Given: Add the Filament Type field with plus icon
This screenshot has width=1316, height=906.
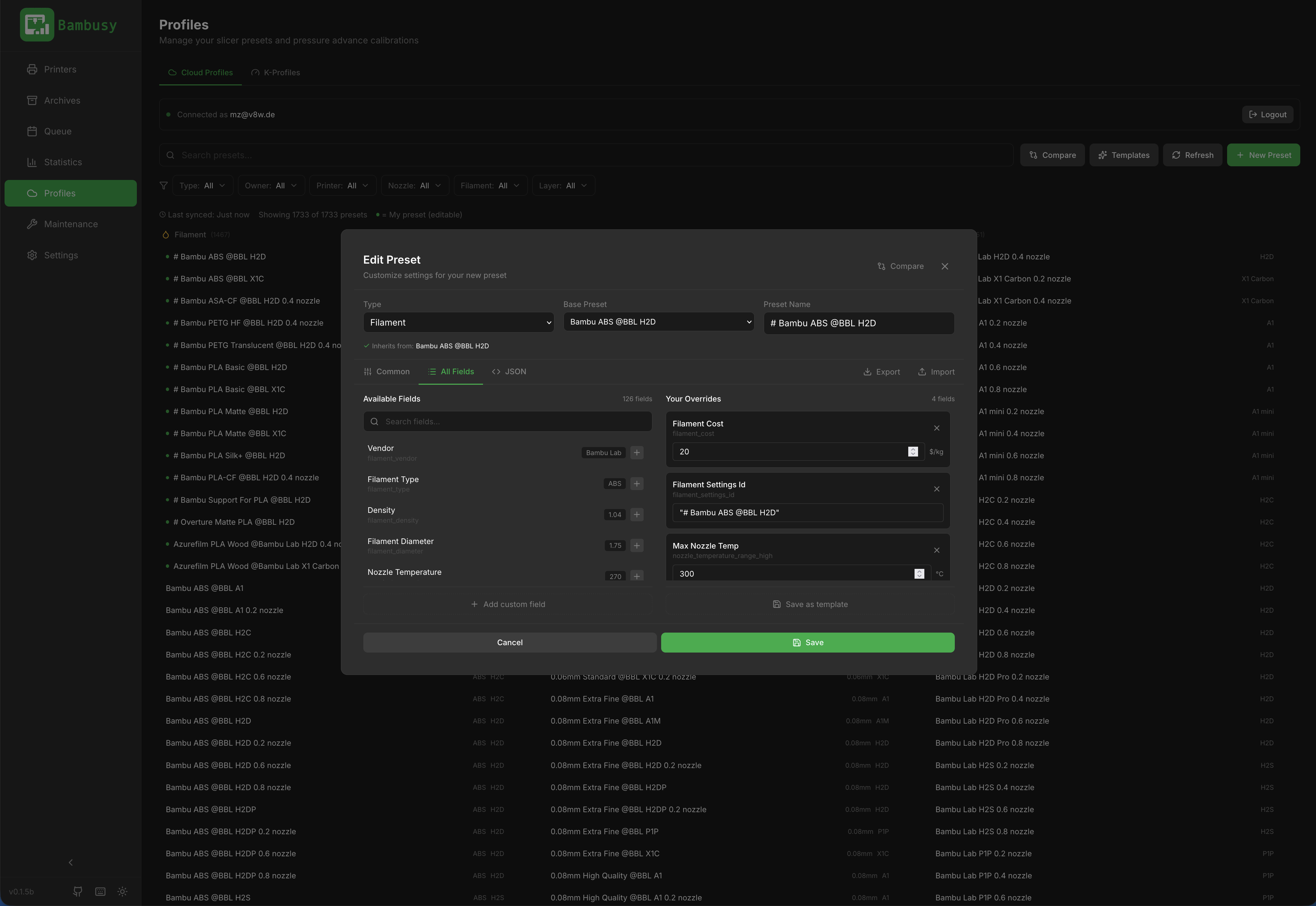Looking at the screenshot, I should [637, 484].
